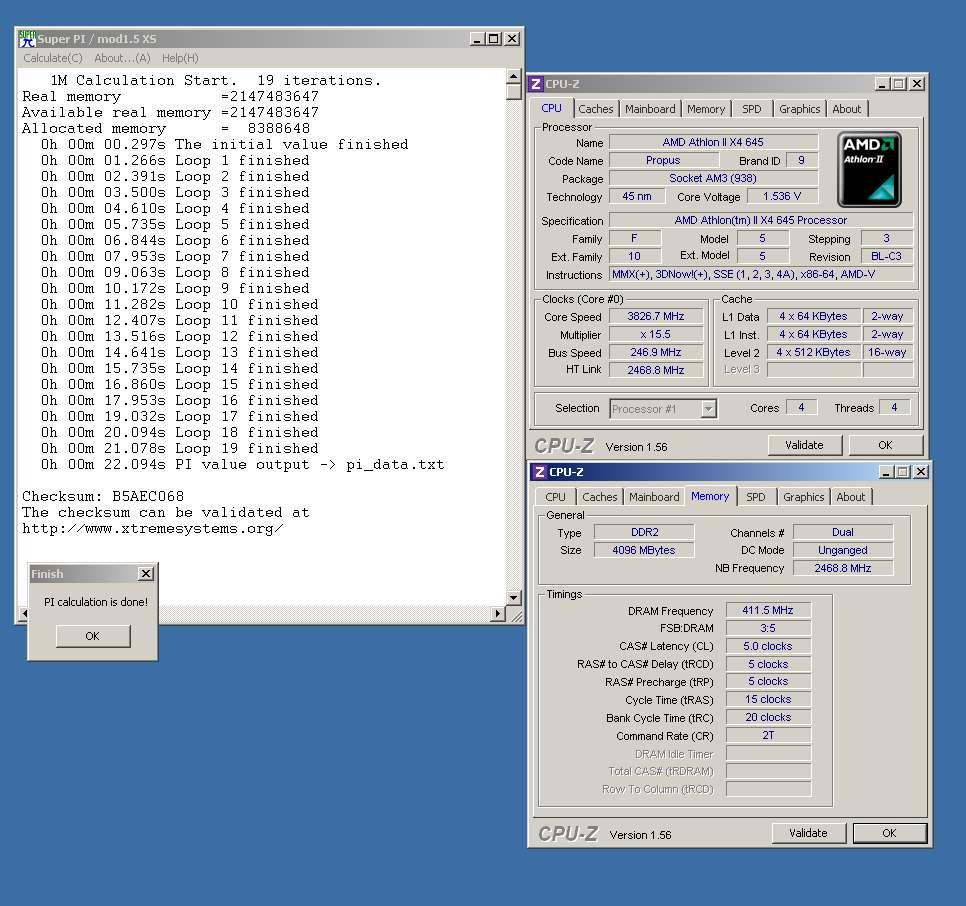Click the DRAM Frequency value '411.5 MHz'
This screenshot has width=966, height=906.
[768, 610]
